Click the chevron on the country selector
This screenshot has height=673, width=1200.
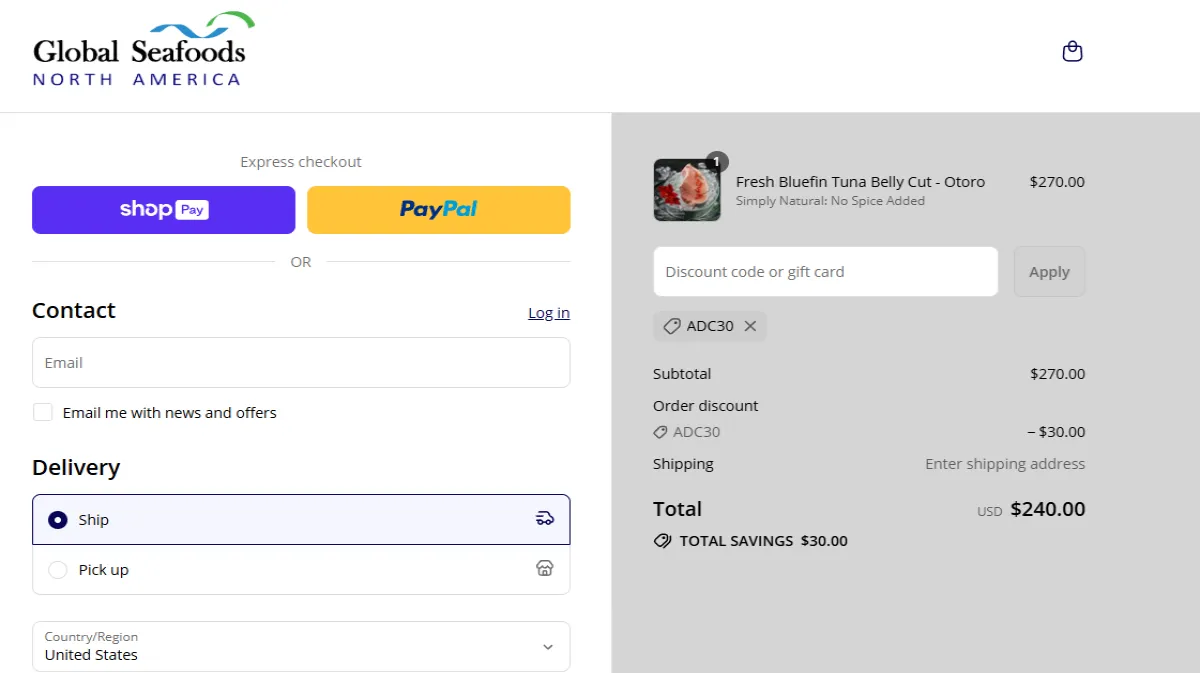pyautogui.click(x=548, y=647)
